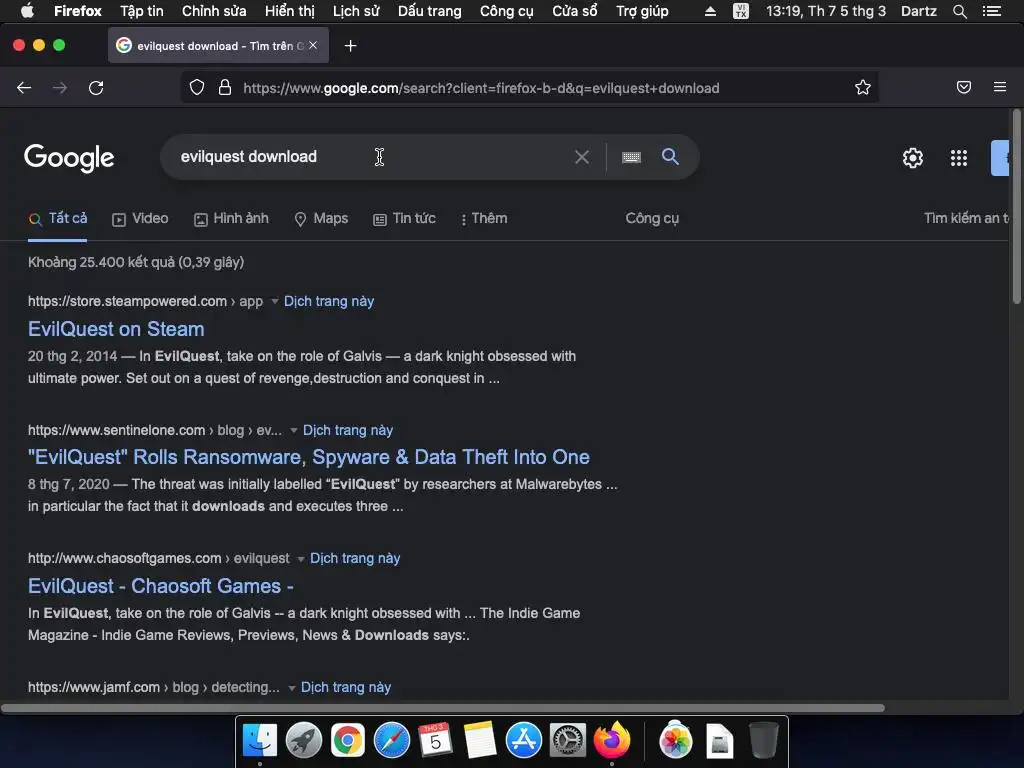Open Photos app from the Dock
1024x768 pixels.
(x=676, y=741)
